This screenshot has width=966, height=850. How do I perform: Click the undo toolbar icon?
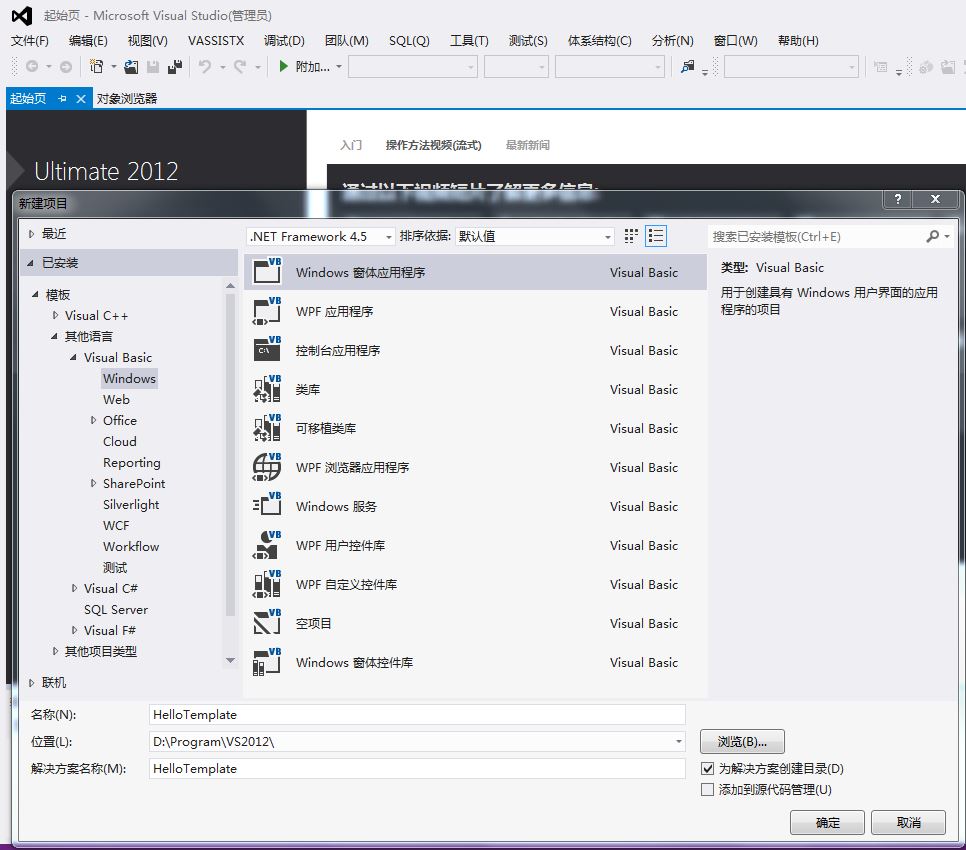click(x=205, y=67)
